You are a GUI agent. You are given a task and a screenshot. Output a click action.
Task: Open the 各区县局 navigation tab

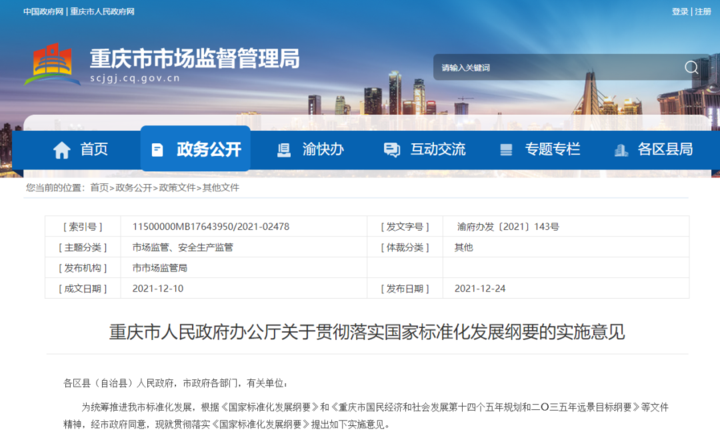click(x=665, y=149)
